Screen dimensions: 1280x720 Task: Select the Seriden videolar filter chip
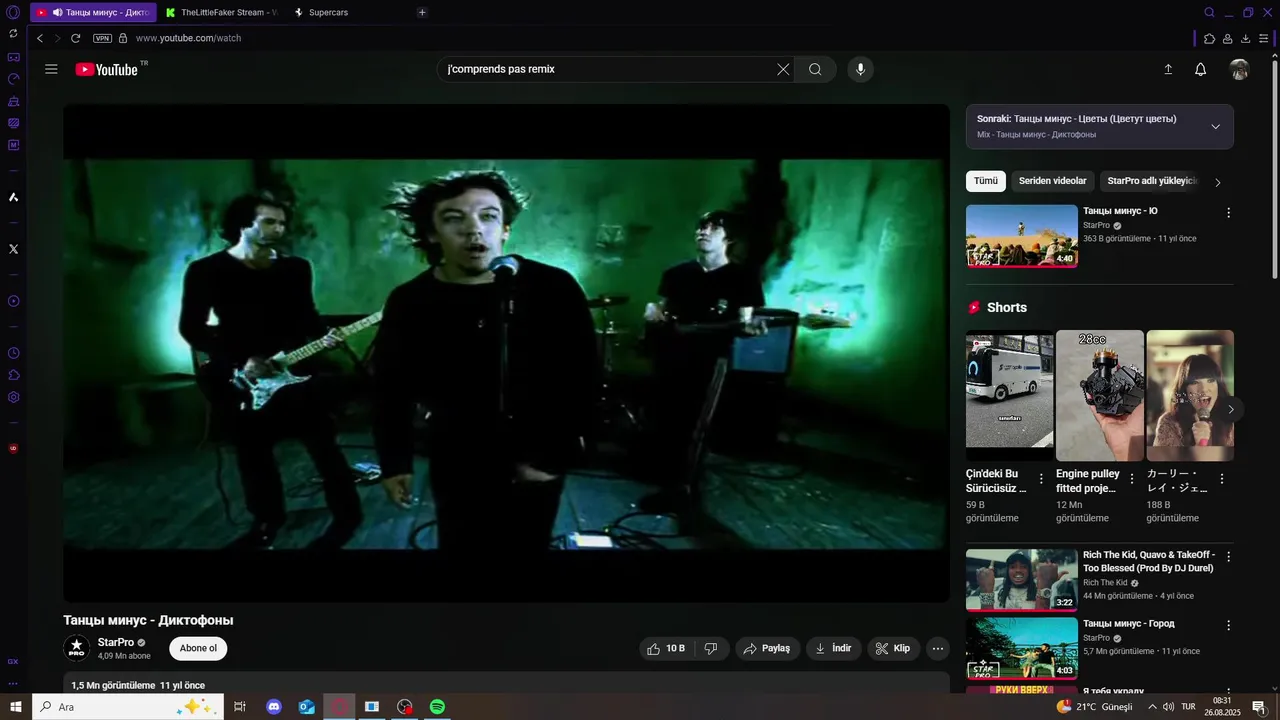[x=1052, y=181]
